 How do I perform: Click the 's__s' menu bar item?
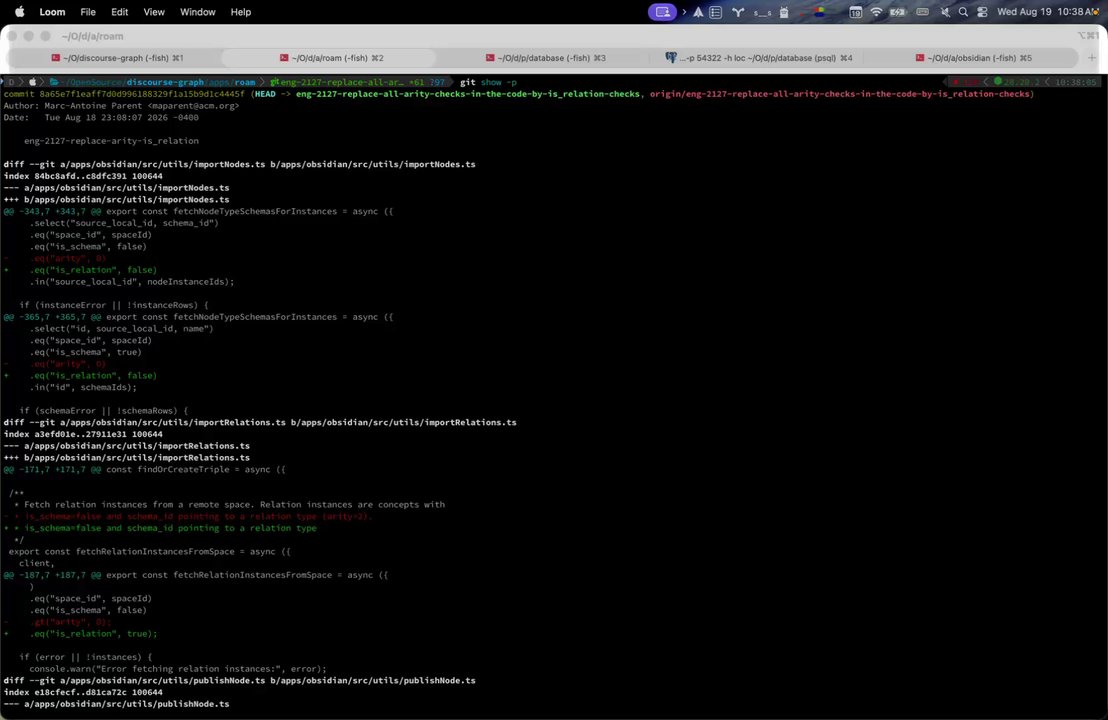pos(762,13)
